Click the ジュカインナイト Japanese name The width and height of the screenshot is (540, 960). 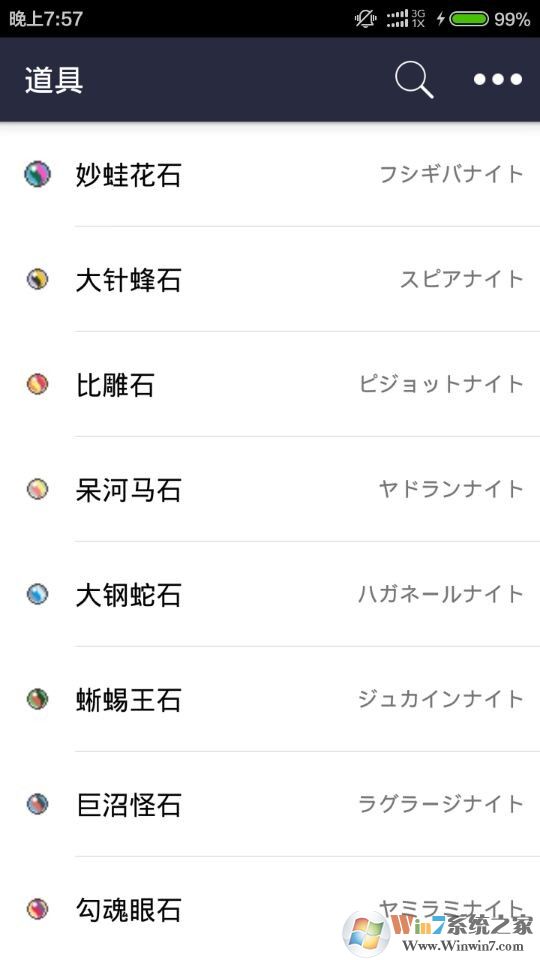[441, 699]
